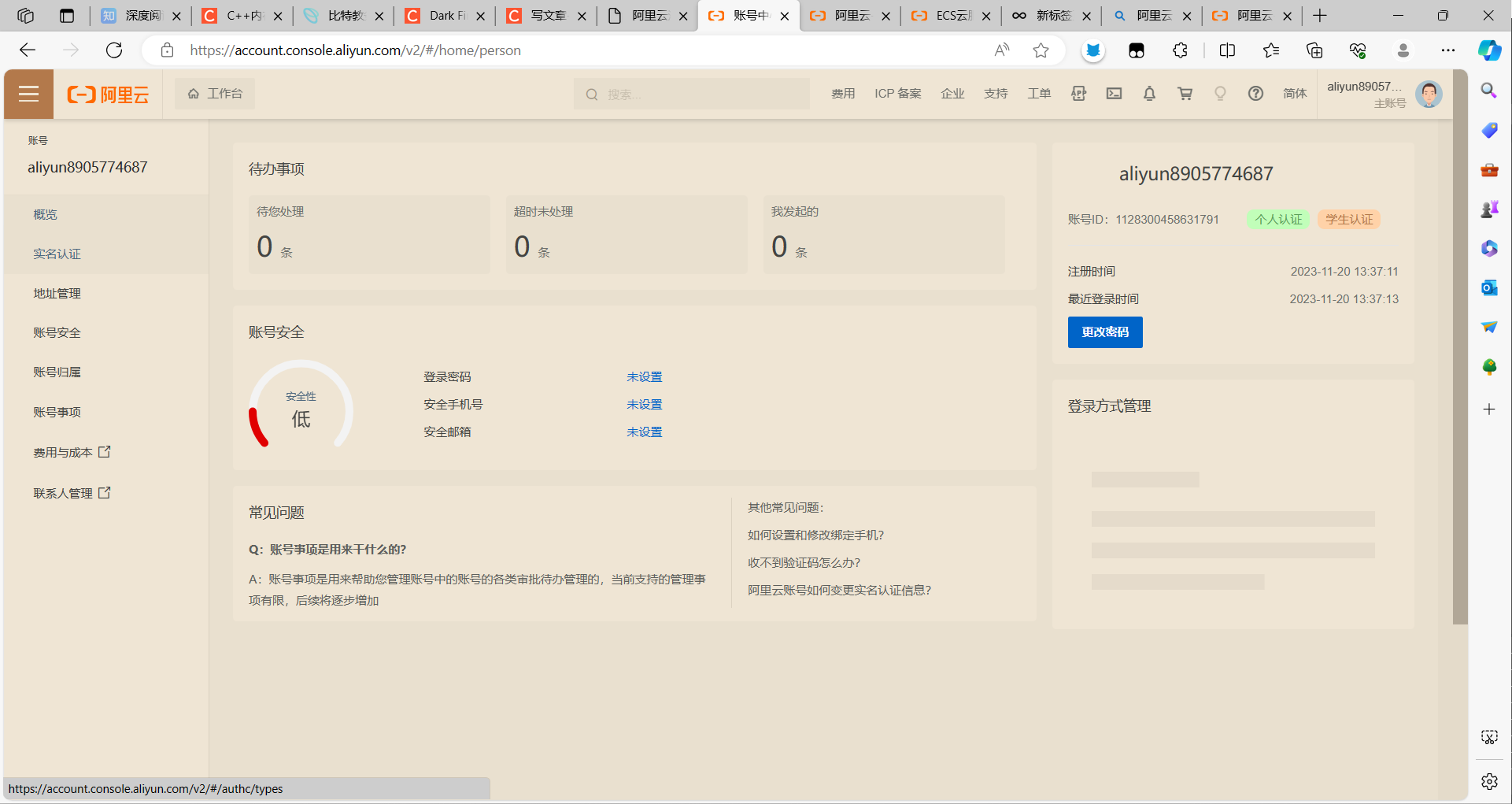Open the 工作台 workbench home
This screenshot has height=804, width=1512.
[x=215, y=94]
